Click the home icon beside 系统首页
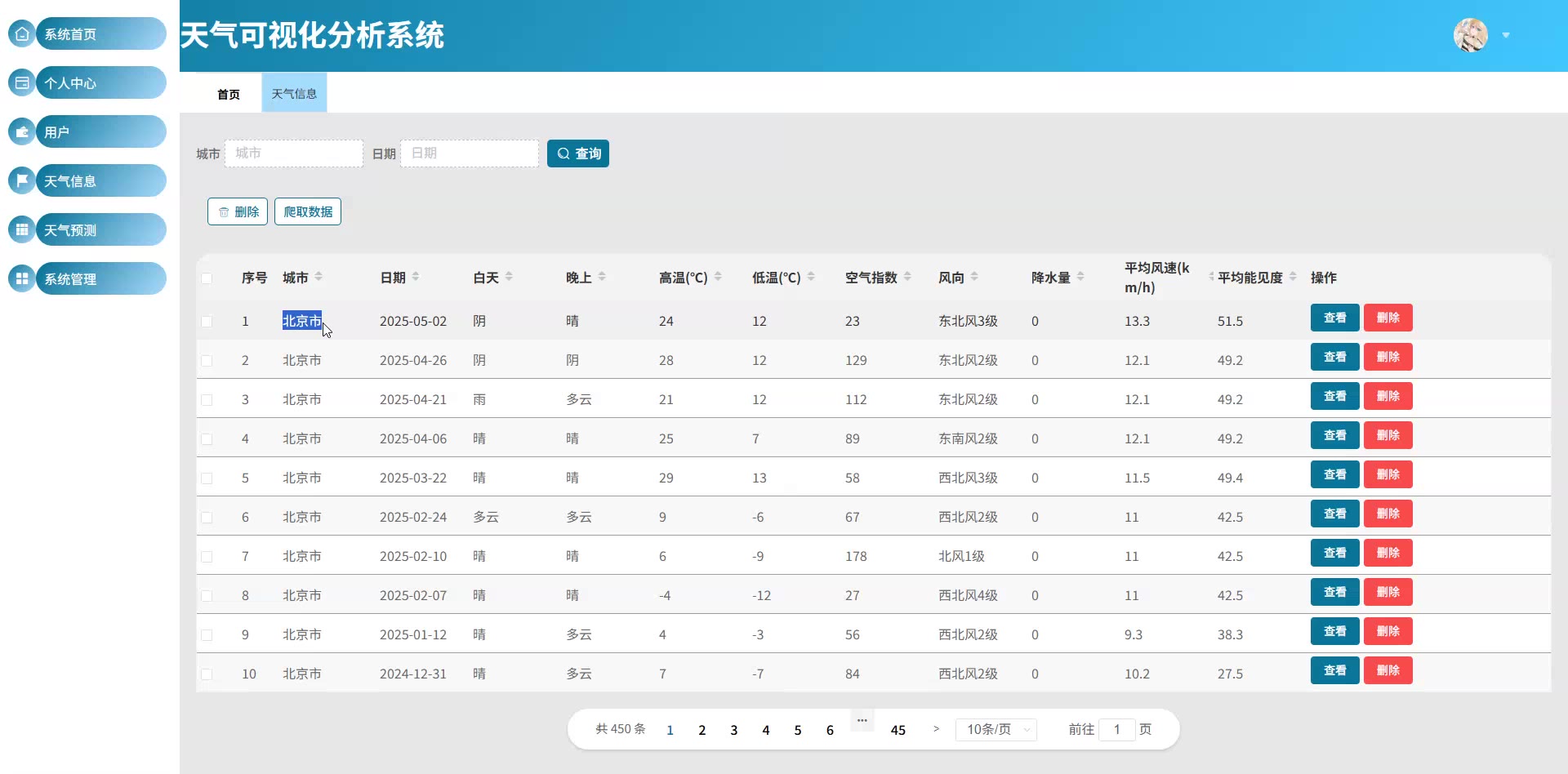 coord(22,34)
